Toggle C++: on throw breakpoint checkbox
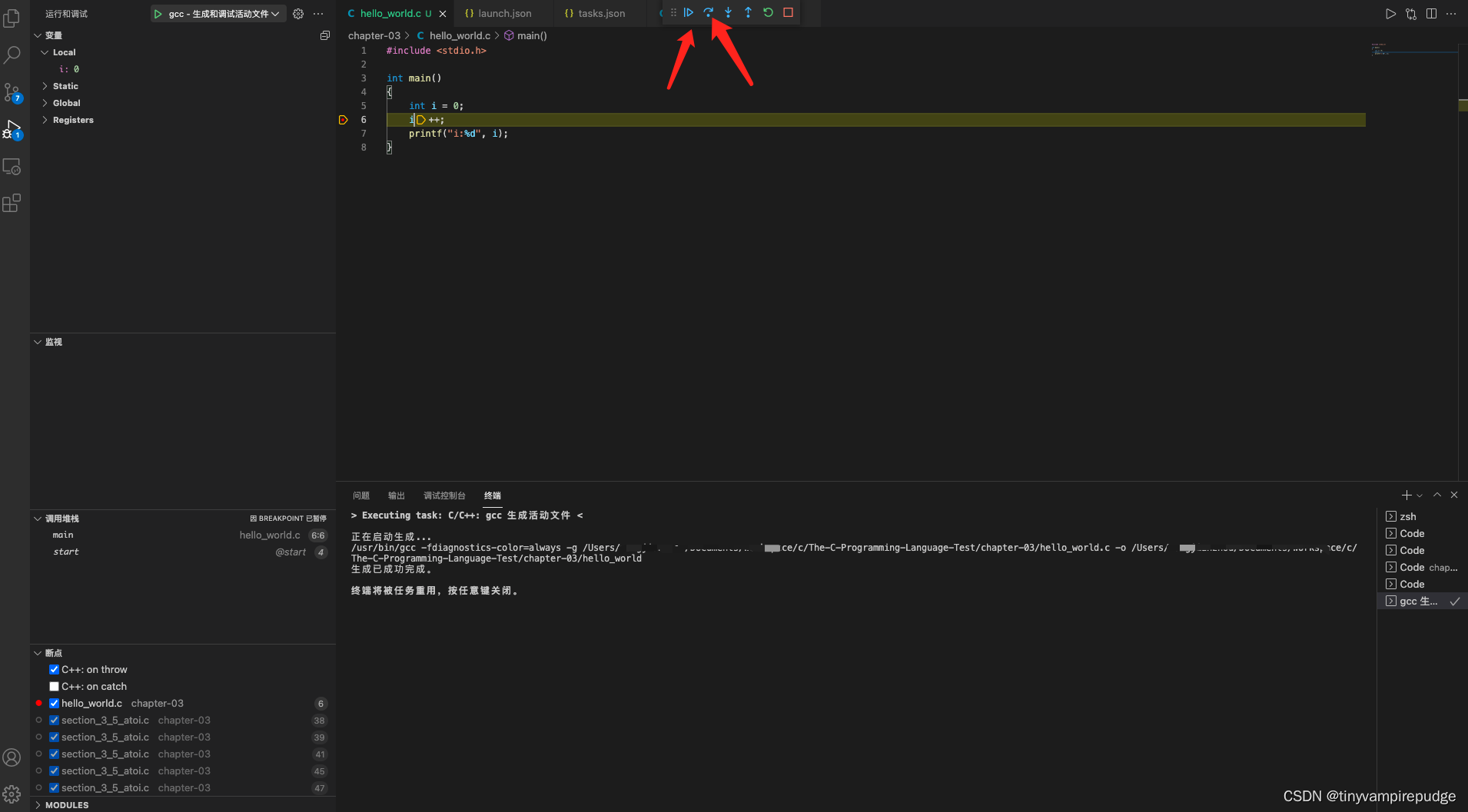 [x=54, y=670]
